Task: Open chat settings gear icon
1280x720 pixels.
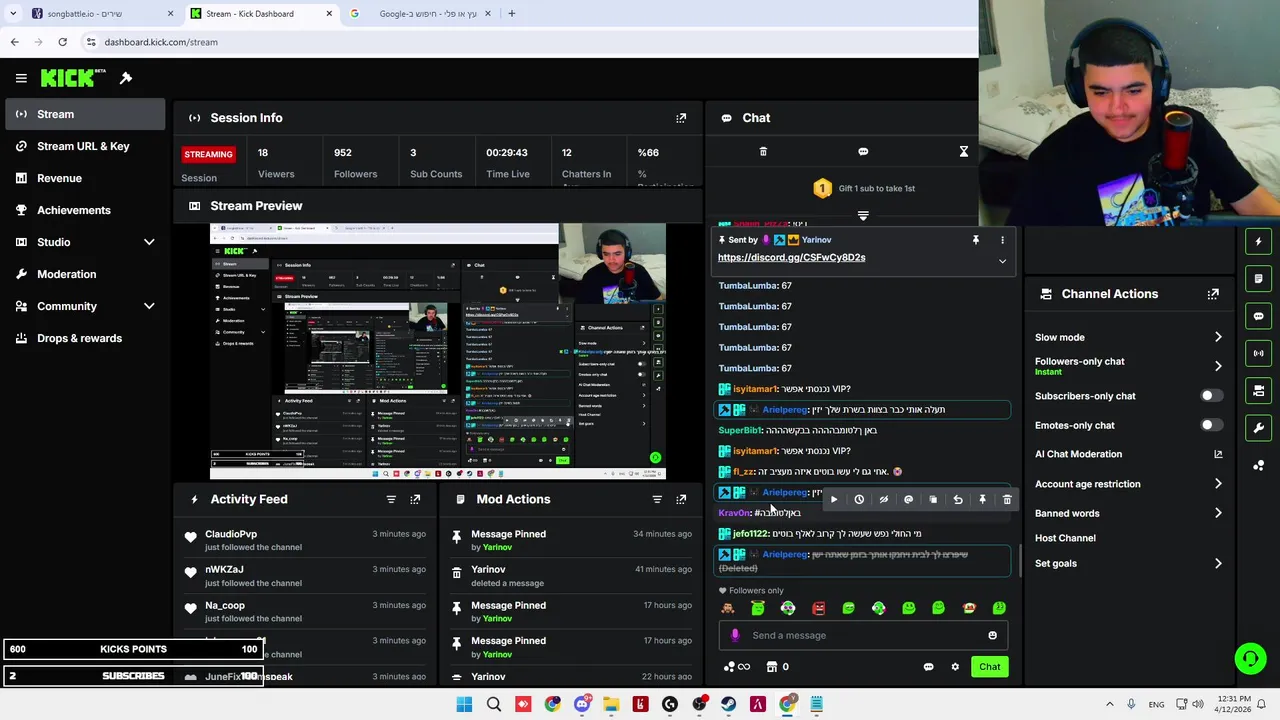Action: pyautogui.click(x=955, y=667)
